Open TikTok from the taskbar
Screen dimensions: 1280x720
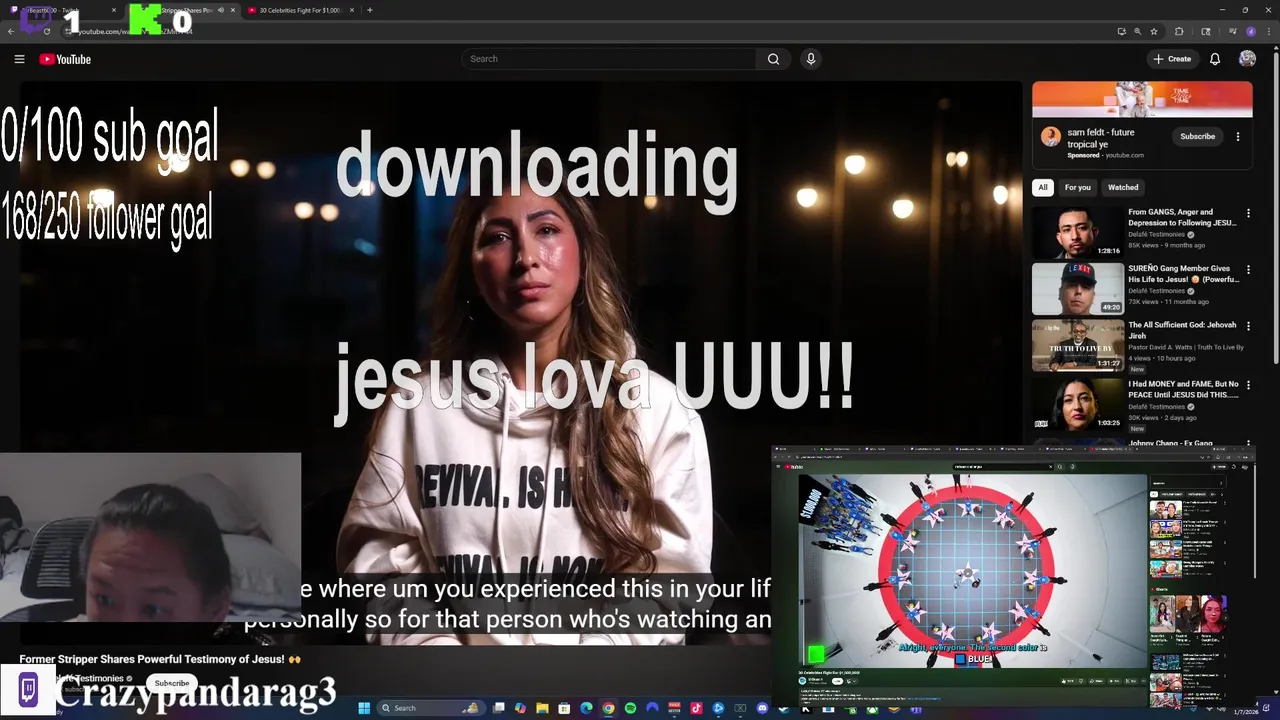pos(696,708)
